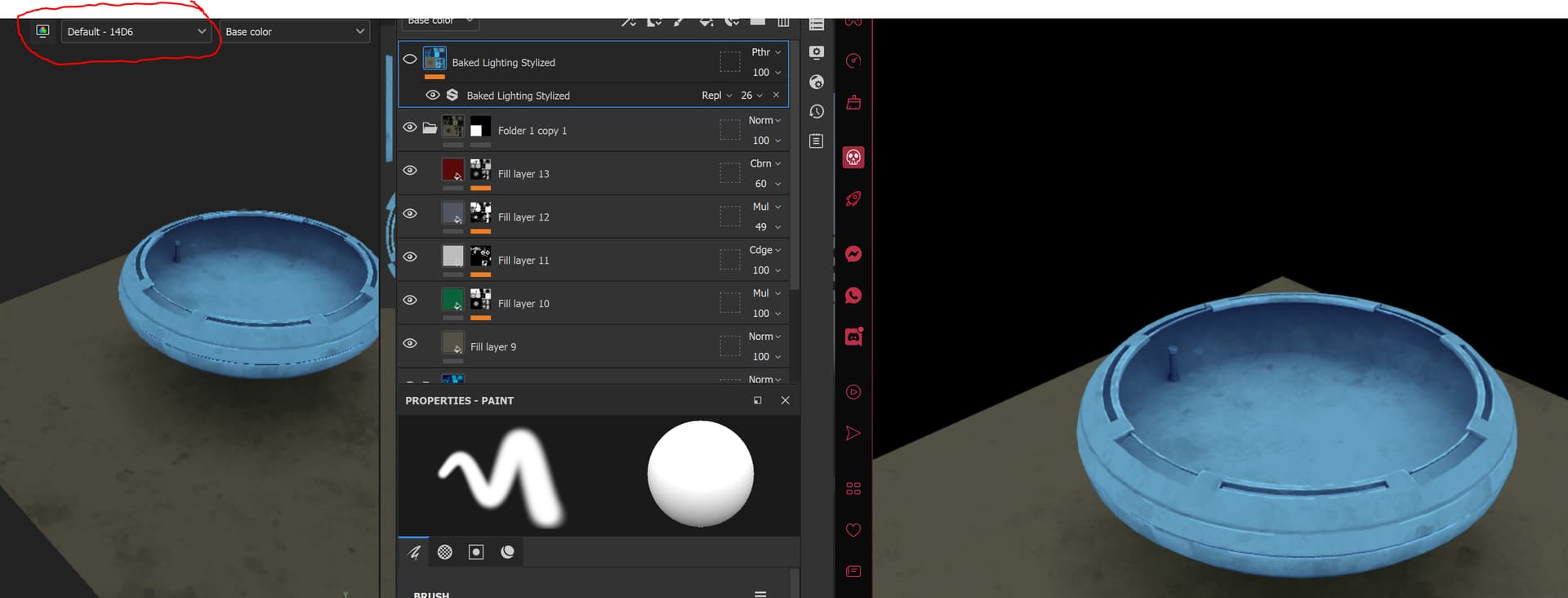Hide Fill layer 13
The height and width of the screenshot is (598, 1568).
410,171
